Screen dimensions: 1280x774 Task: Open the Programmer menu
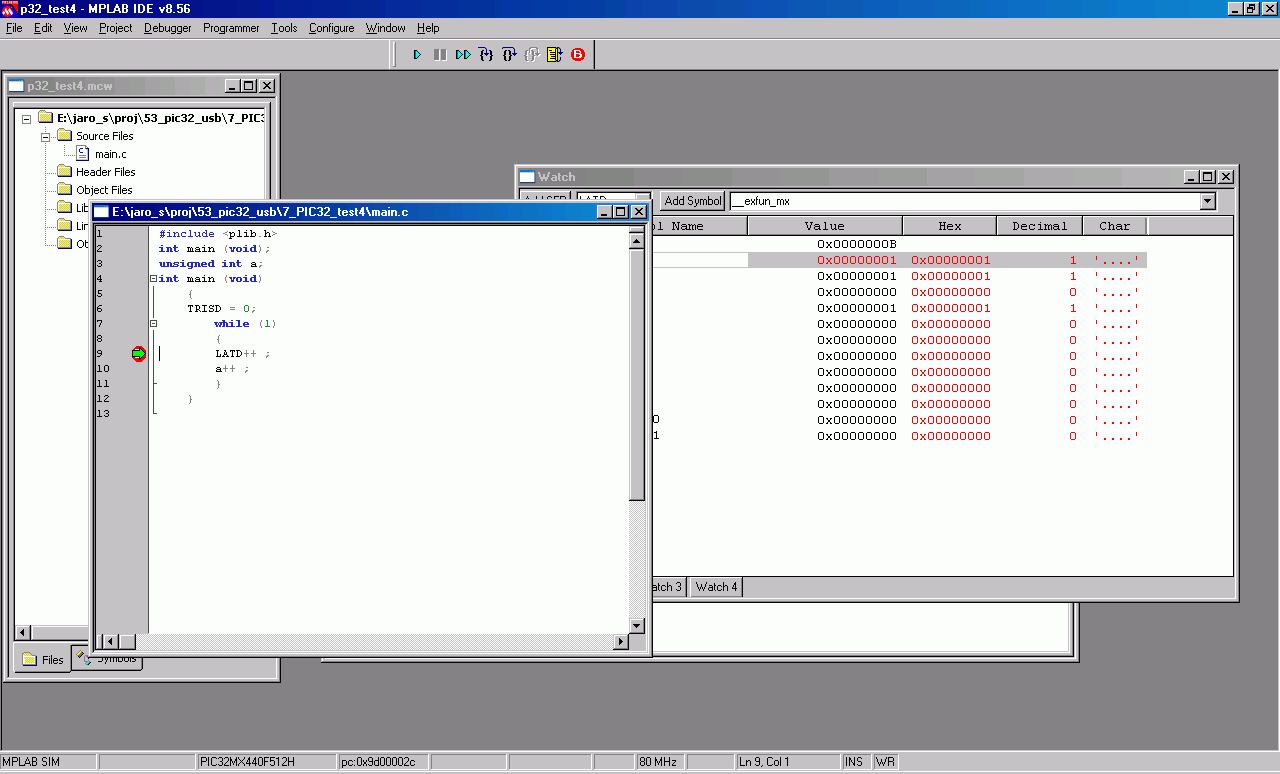click(x=231, y=28)
